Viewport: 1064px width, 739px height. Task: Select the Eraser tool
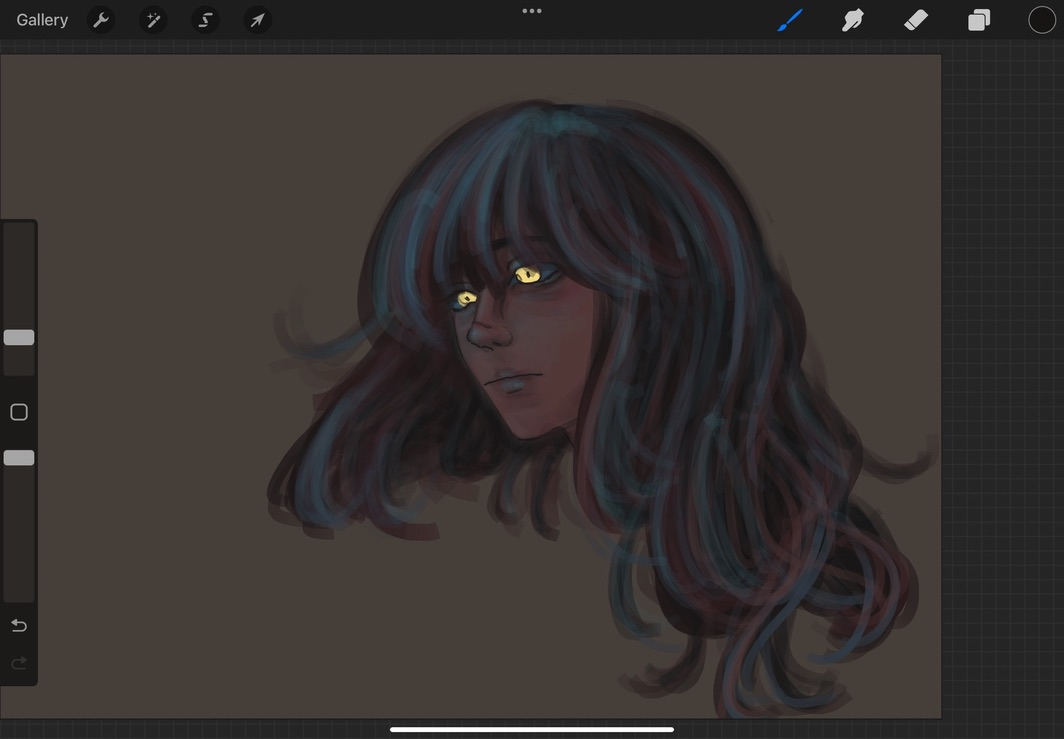click(916, 20)
